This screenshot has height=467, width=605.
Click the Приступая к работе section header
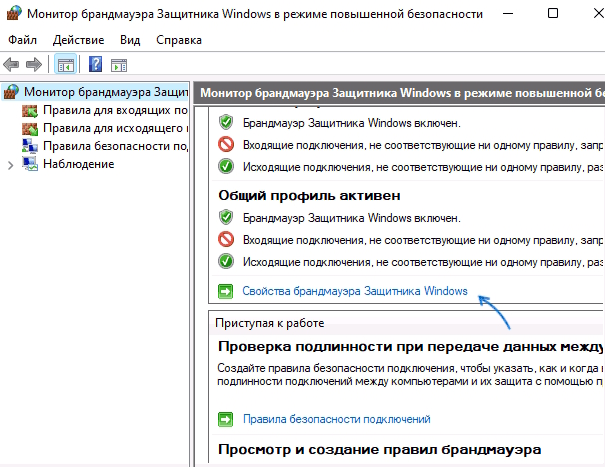[x=269, y=323]
